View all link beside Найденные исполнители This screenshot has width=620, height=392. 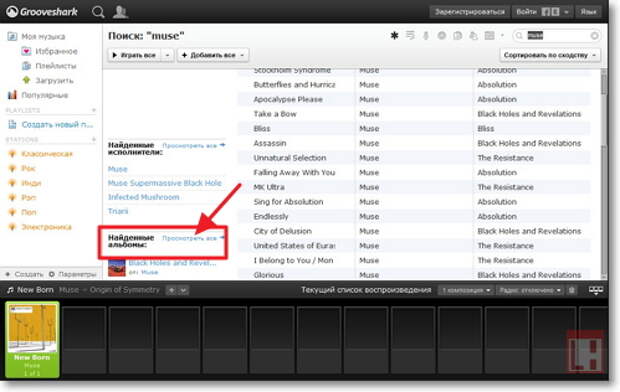point(193,146)
